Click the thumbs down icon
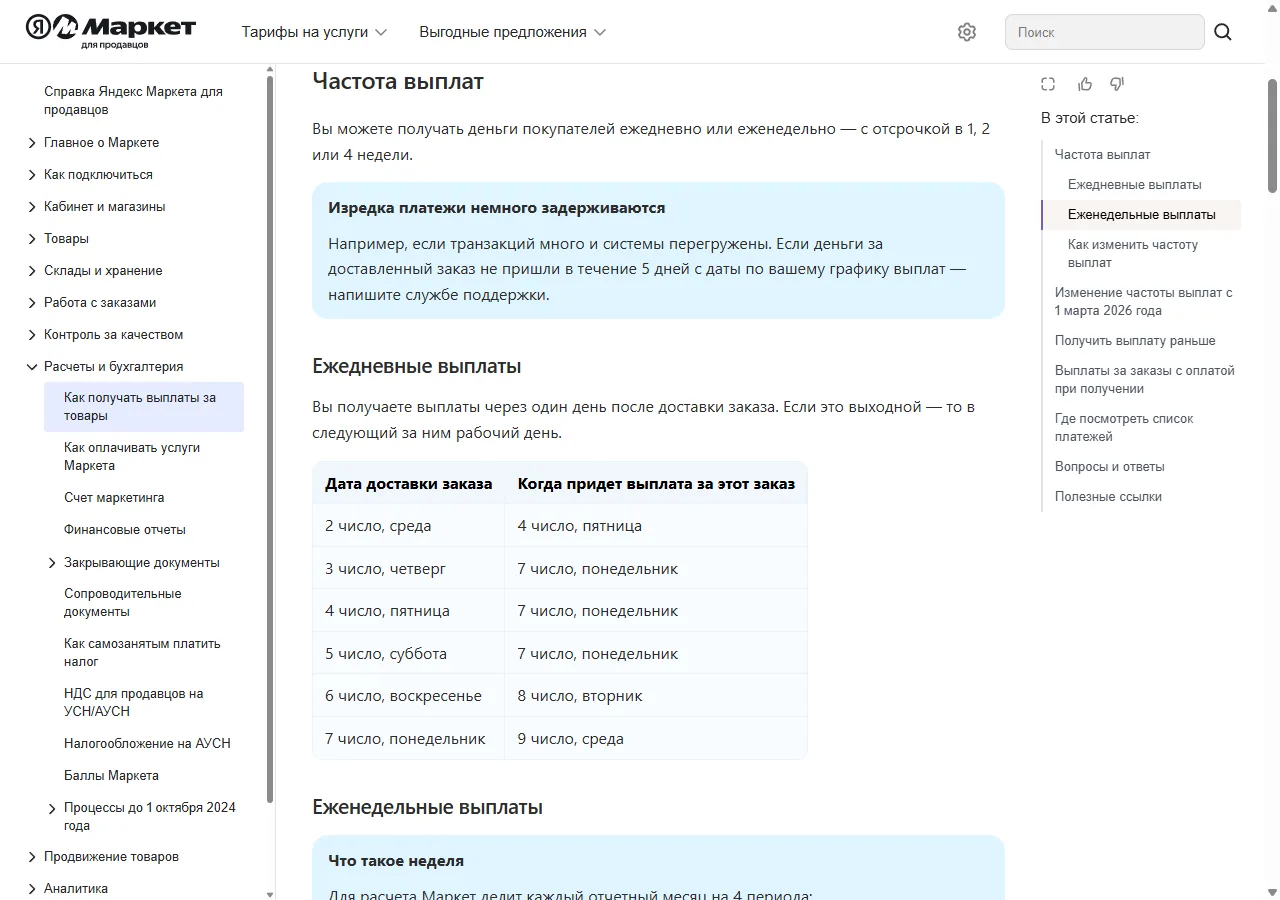 1118,84
